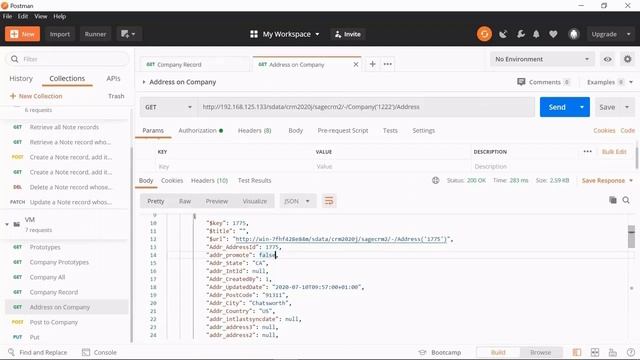Open the user avatar menu
Screen dimensions: 640x360
click(x=574, y=34)
